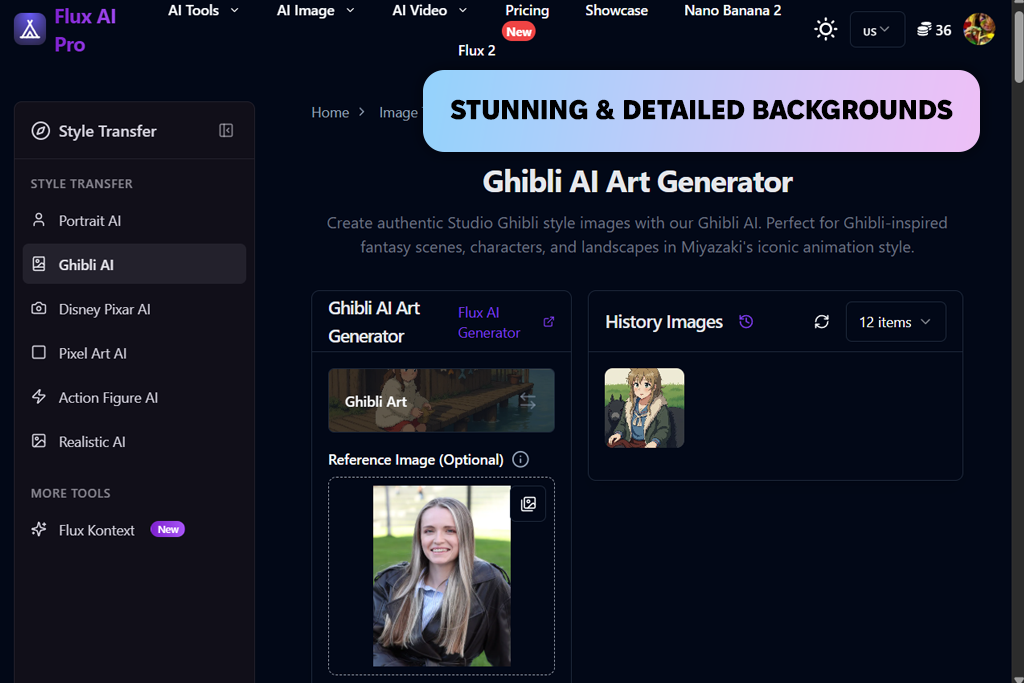
Task: Click the swap arrows icon on Ghibli Art
Action: 528,401
